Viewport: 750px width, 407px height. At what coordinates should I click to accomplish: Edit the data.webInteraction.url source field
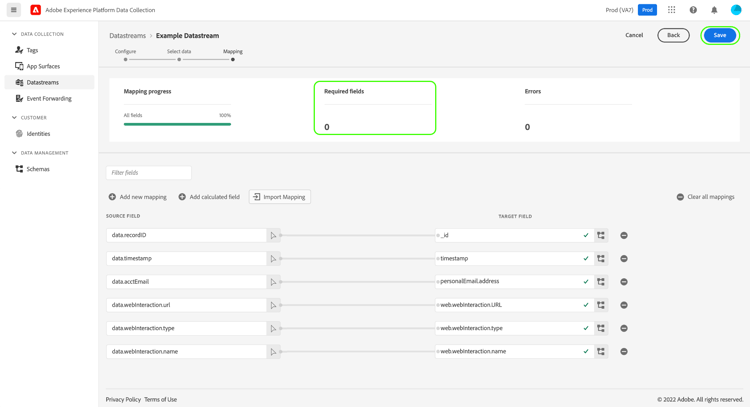pyautogui.click(x=186, y=305)
